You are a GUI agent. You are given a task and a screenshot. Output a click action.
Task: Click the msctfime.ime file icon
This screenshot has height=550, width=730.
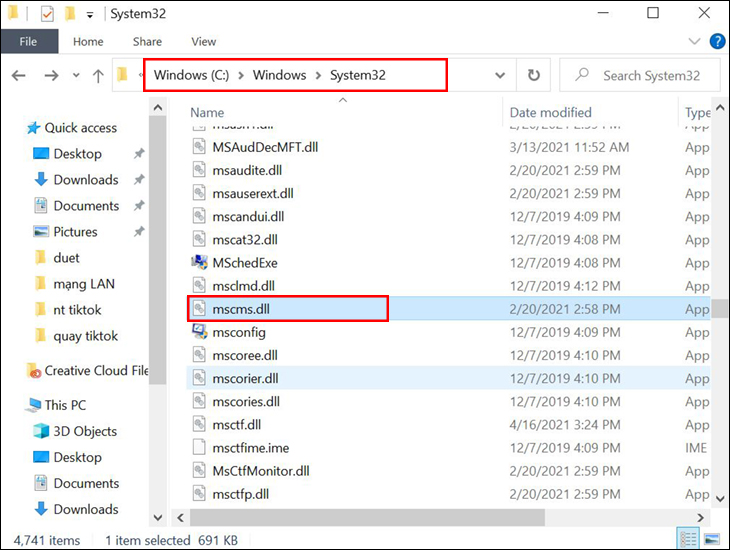(x=199, y=448)
